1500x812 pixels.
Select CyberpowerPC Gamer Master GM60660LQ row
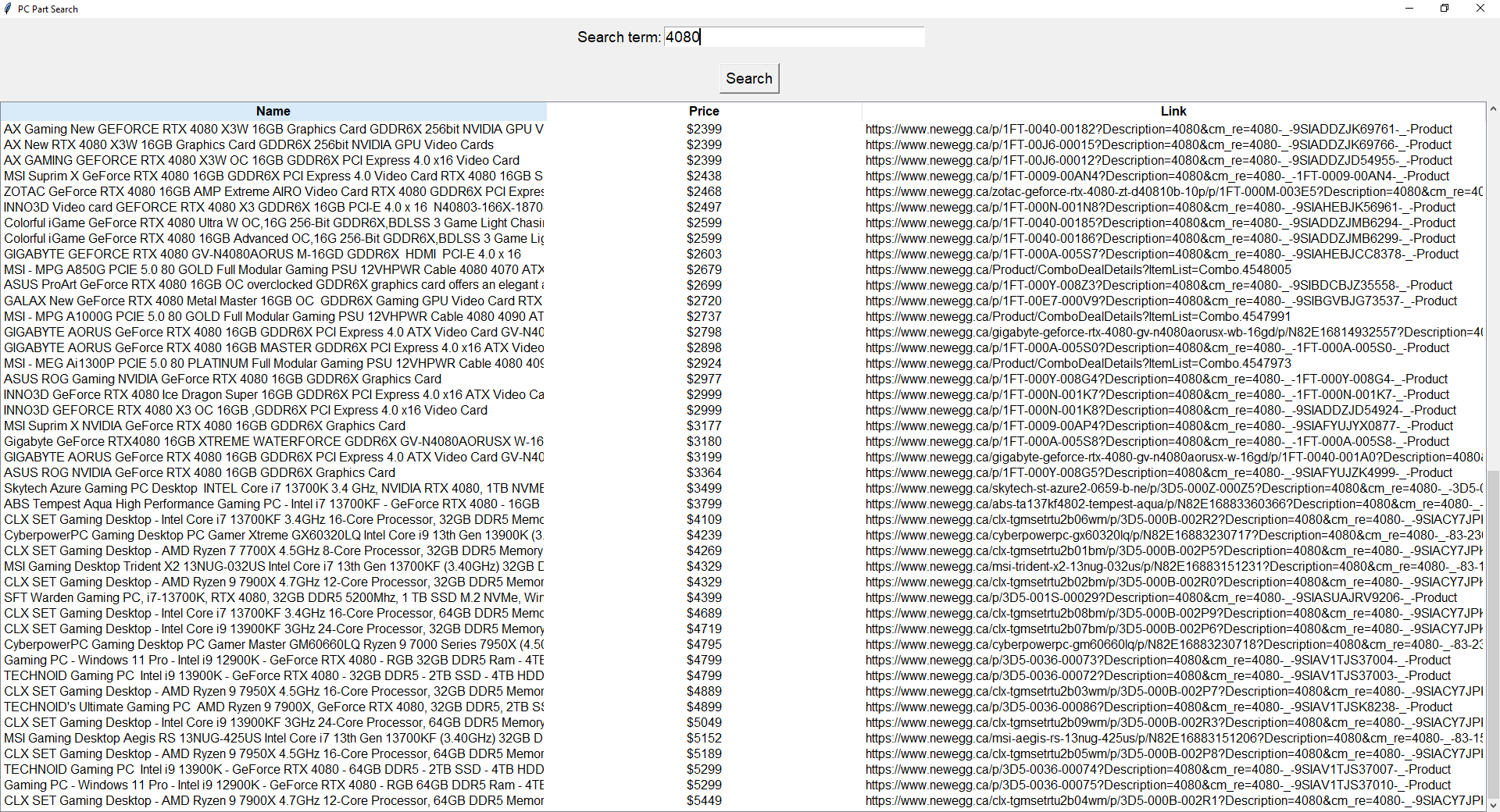point(742,644)
